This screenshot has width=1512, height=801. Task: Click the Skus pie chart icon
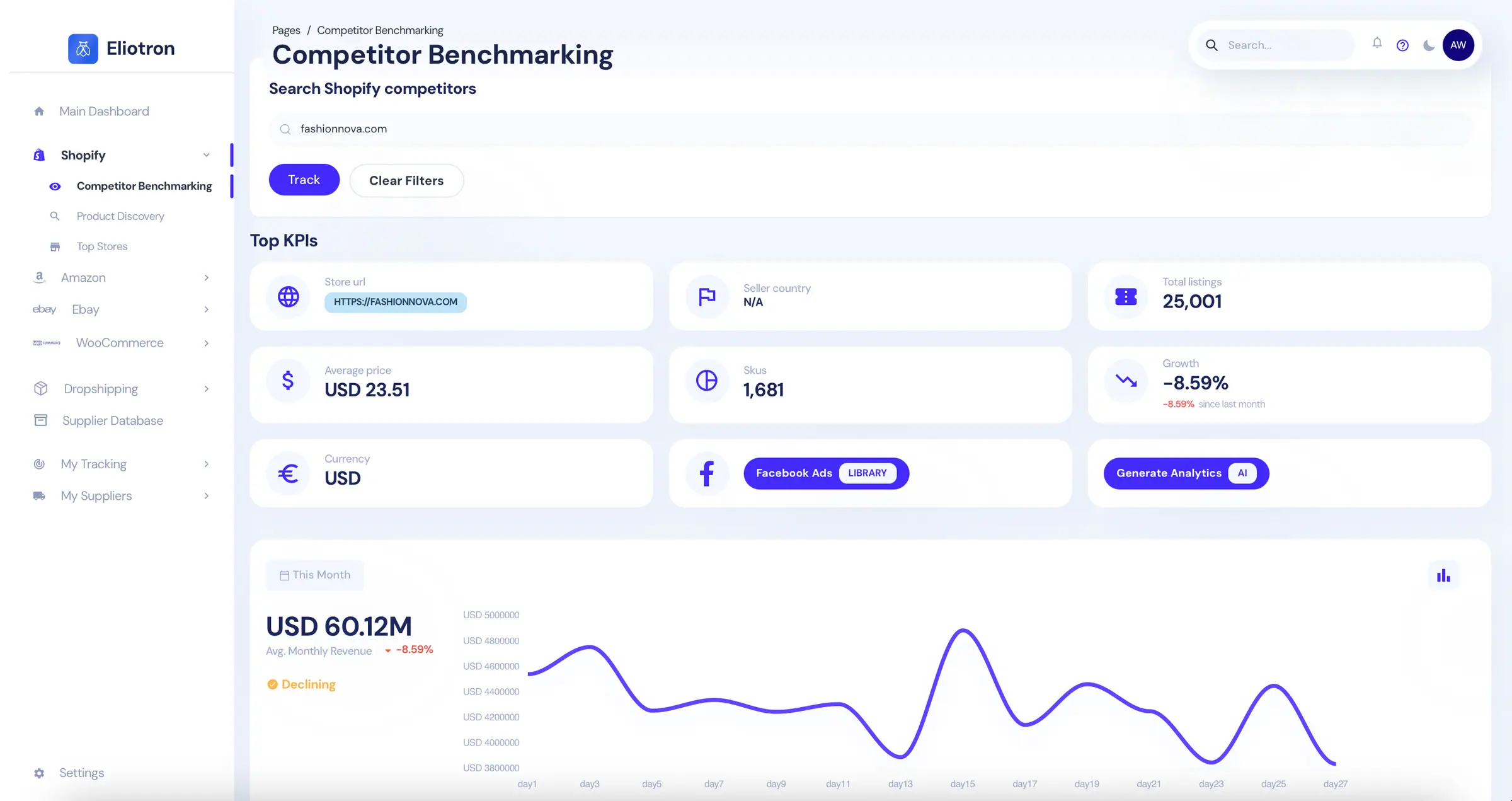click(x=707, y=381)
